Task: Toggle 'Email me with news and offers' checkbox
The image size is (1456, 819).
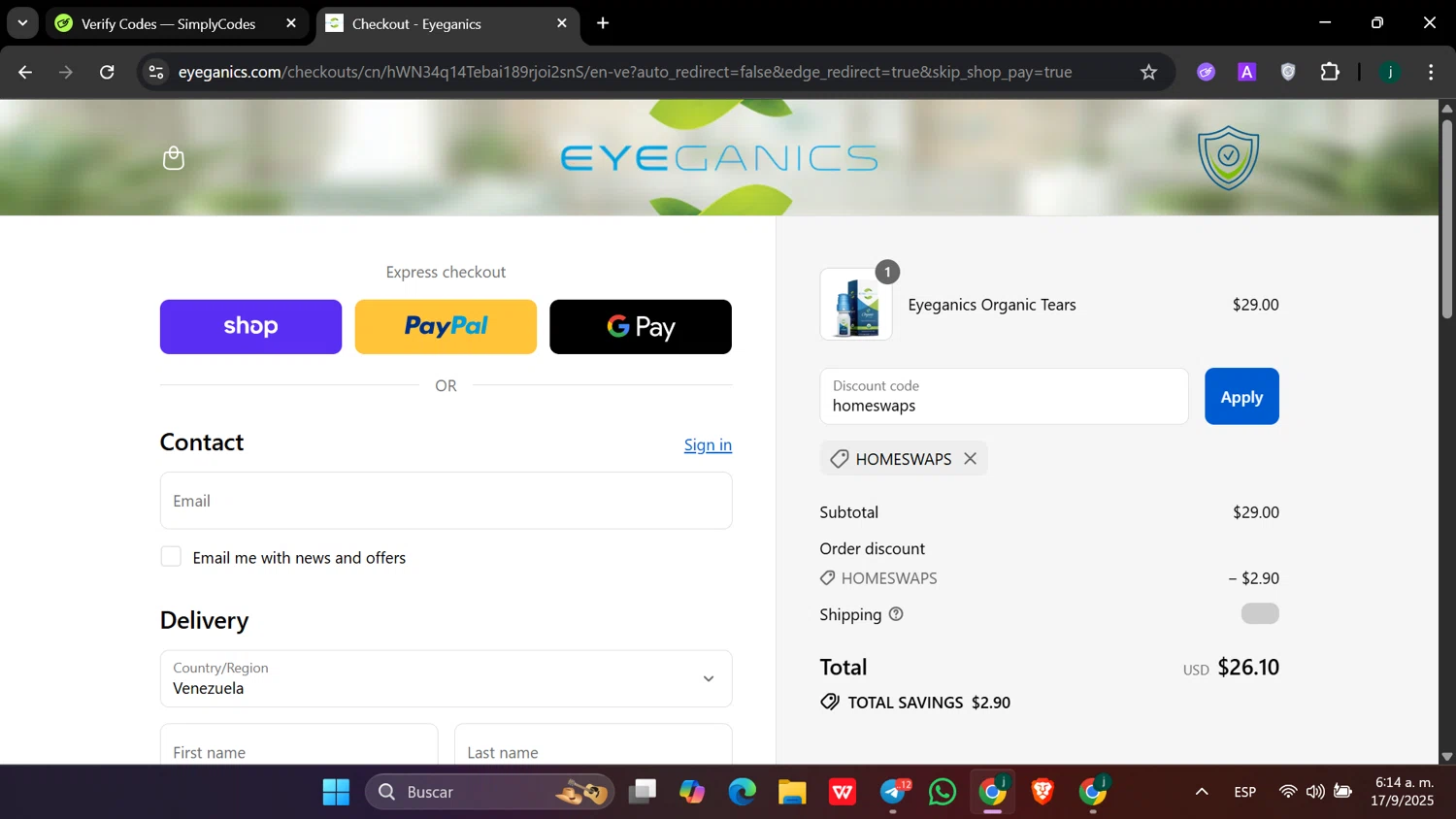Action: click(171, 557)
